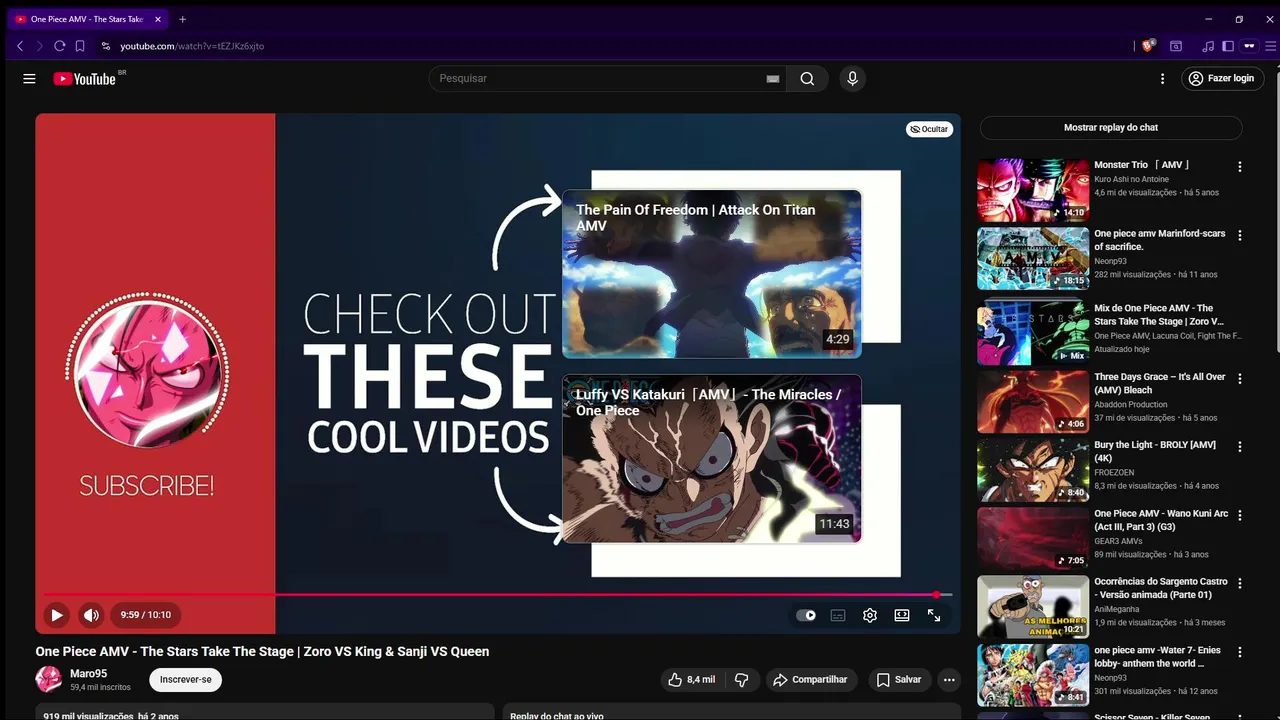The width and height of the screenshot is (1280, 720).
Task: Open Bury the Light BROLY AMV thumbnail
Action: [1033, 470]
